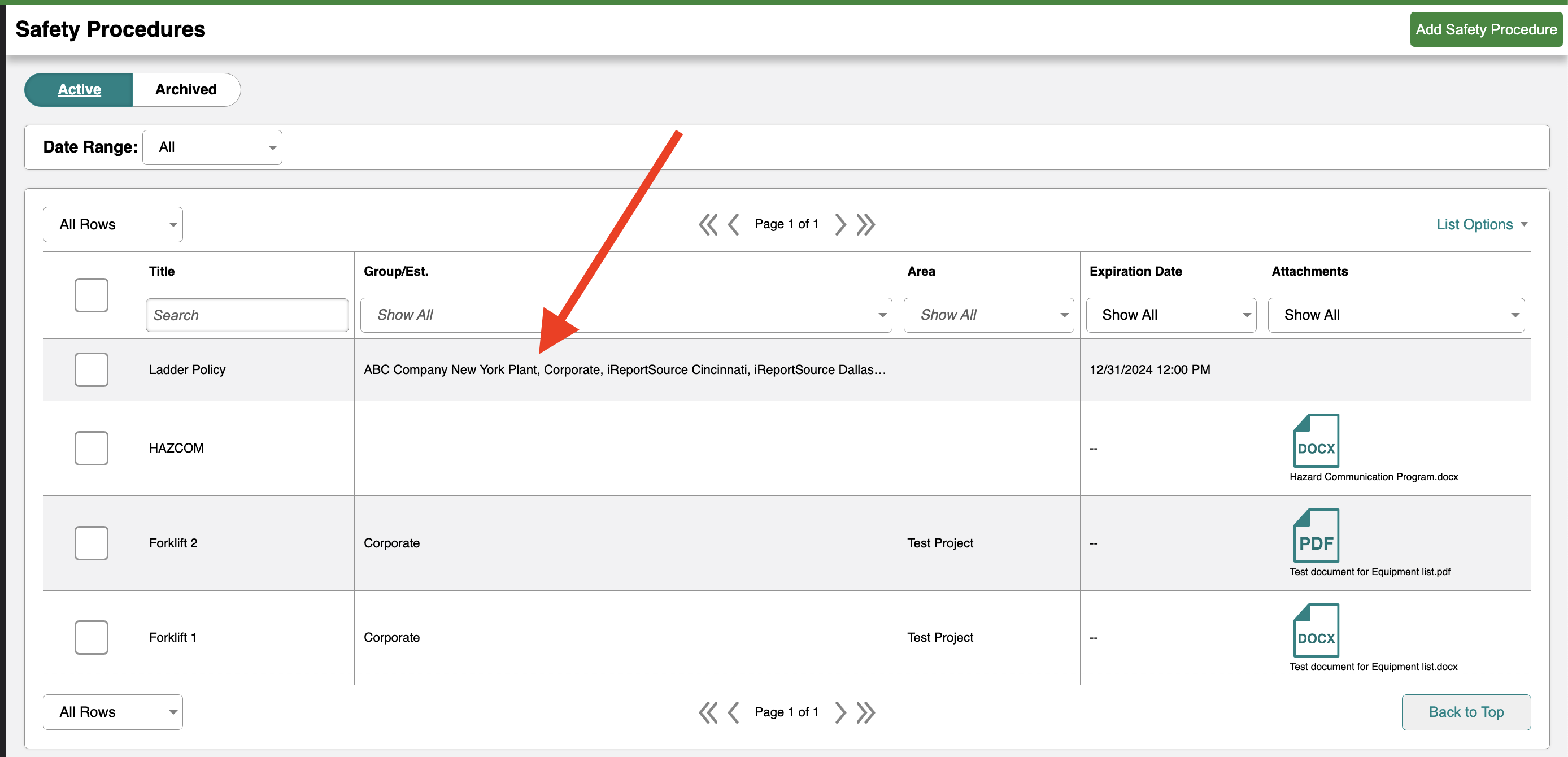Open the bottom All Rows dropdown
Viewport: 1568px width, 757px height.
112,712
